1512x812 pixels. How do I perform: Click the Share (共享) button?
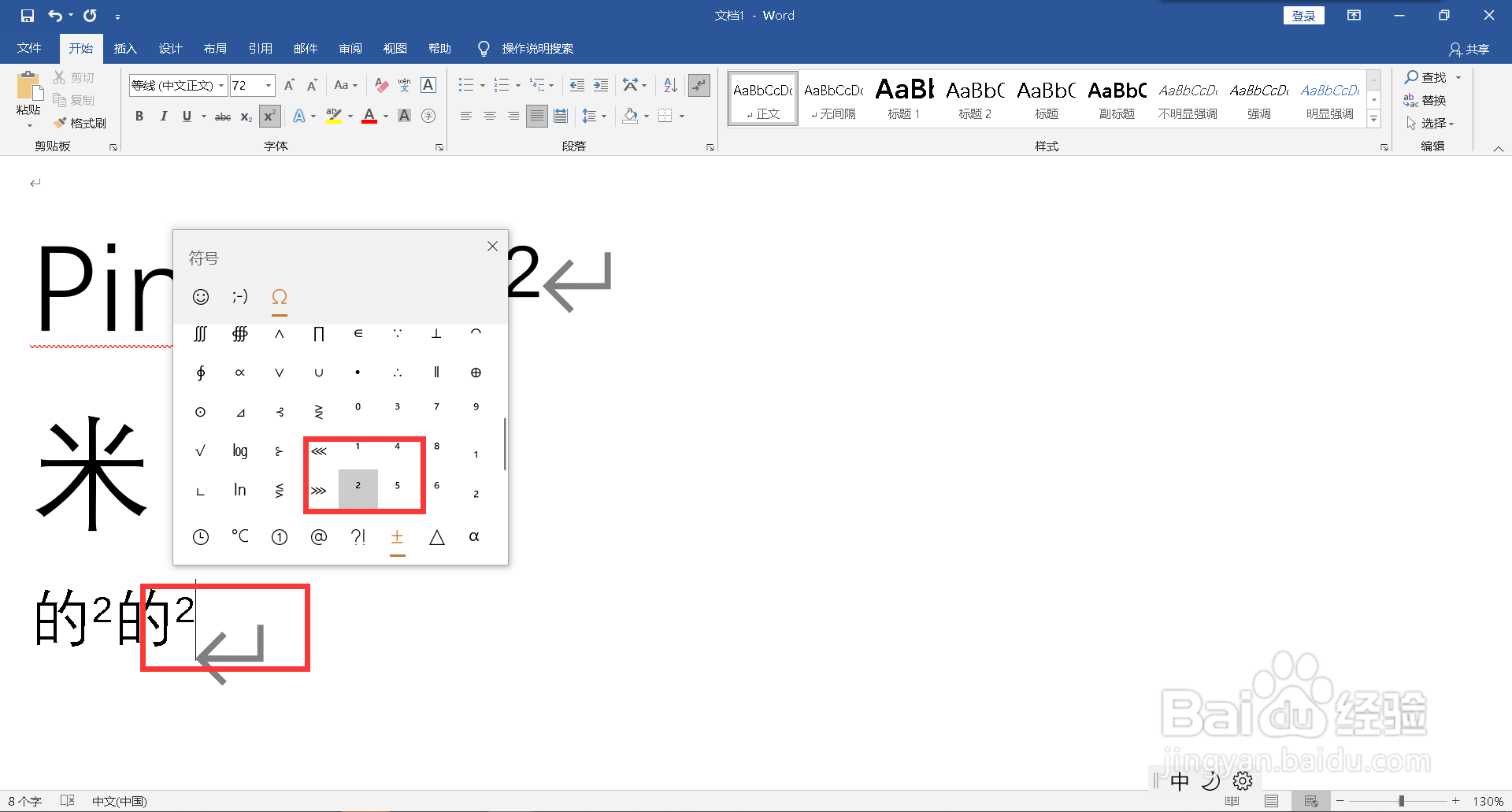point(1469,49)
